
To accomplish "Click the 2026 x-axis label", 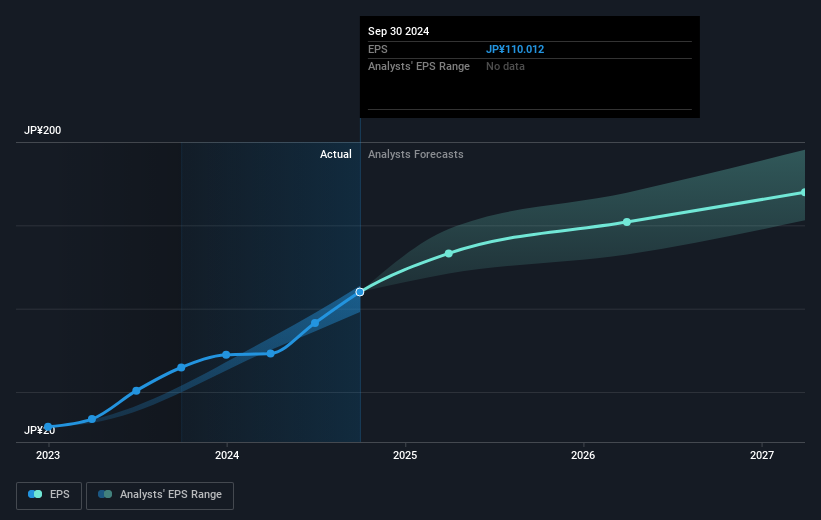I will pyautogui.click(x=583, y=455).
